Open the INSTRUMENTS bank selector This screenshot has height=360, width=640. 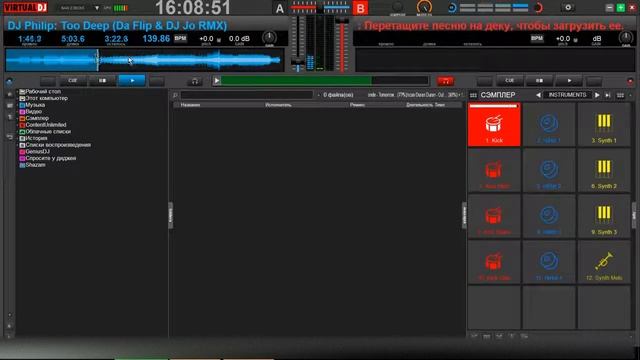tap(567, 95)
